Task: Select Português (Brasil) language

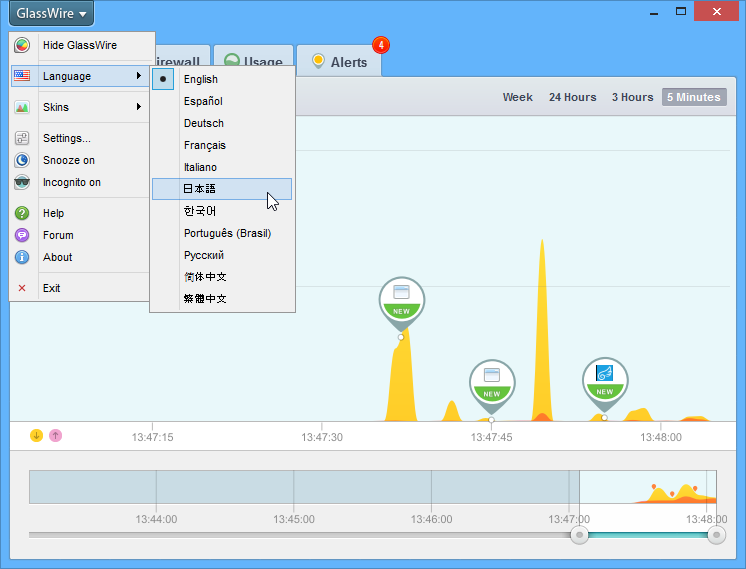Action: click(222, 233)
